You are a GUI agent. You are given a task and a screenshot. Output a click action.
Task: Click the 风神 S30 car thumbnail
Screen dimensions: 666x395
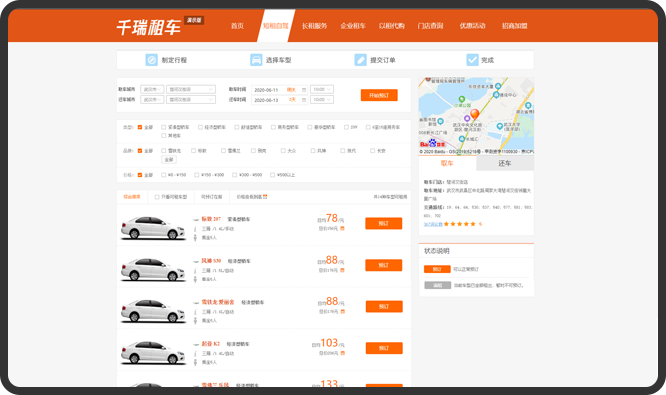coord(153,269)
